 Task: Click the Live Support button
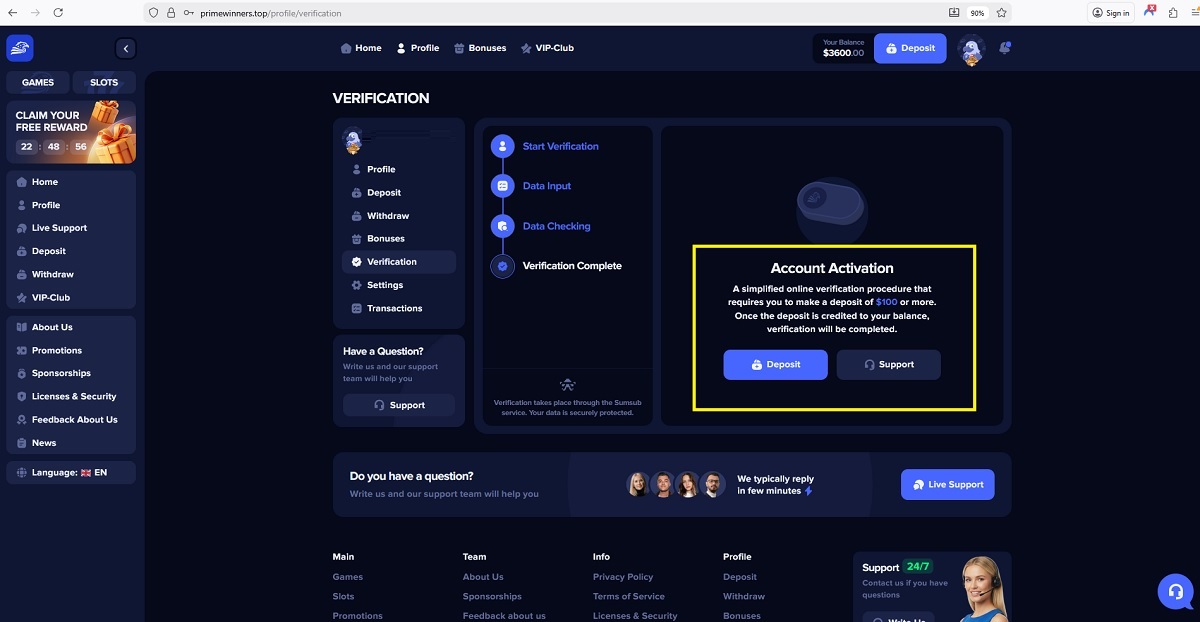[x=947, y=484]
